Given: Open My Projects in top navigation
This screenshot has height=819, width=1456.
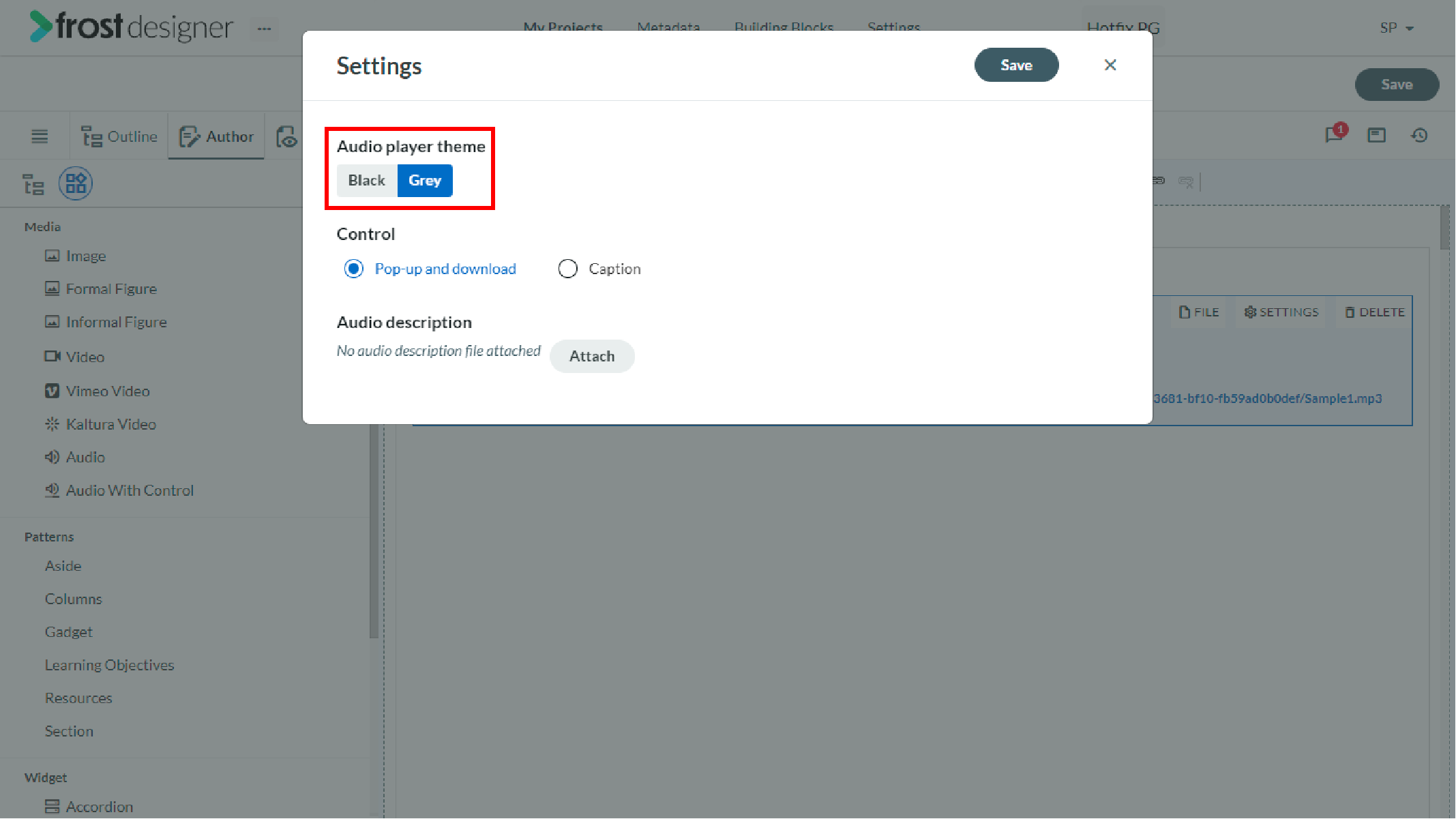Looking at the screenshot, I should click(563, 28).
